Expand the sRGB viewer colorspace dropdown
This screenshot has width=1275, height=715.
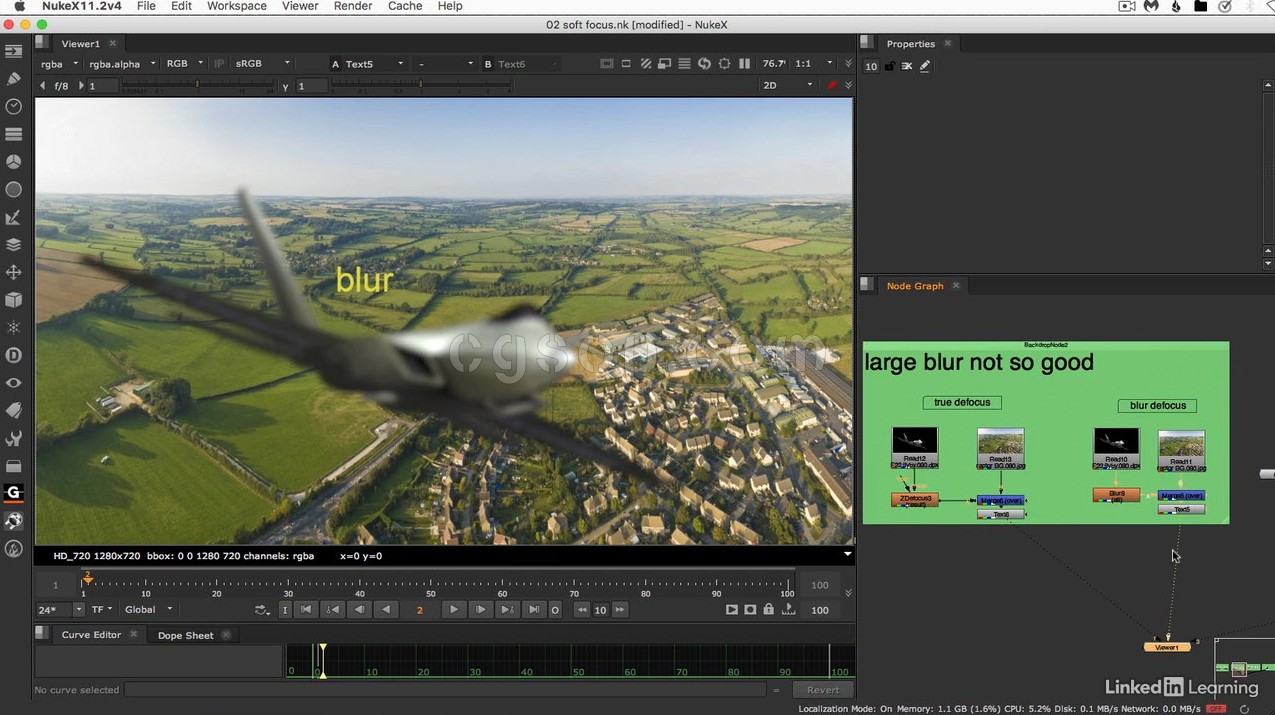pos(262,64)
